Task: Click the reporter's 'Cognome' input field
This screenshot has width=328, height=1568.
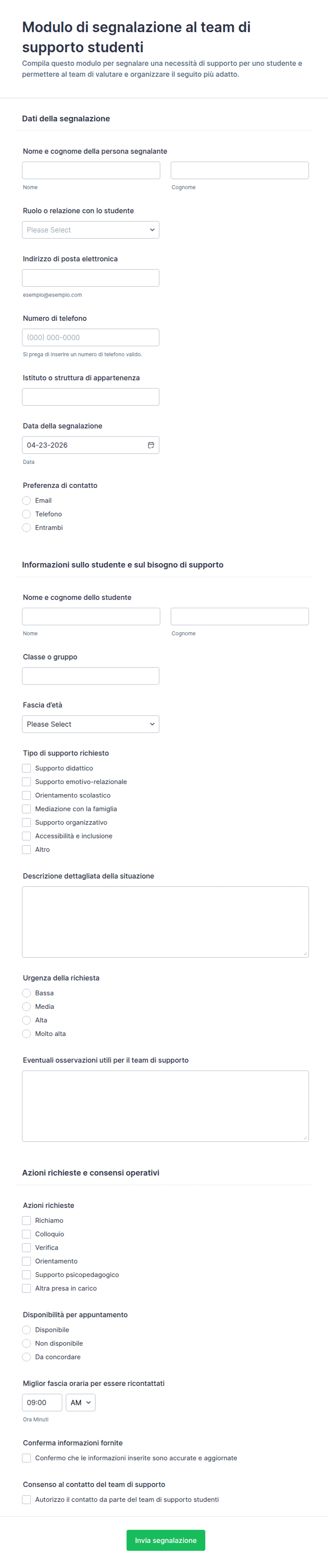Action: coord(239,170)
